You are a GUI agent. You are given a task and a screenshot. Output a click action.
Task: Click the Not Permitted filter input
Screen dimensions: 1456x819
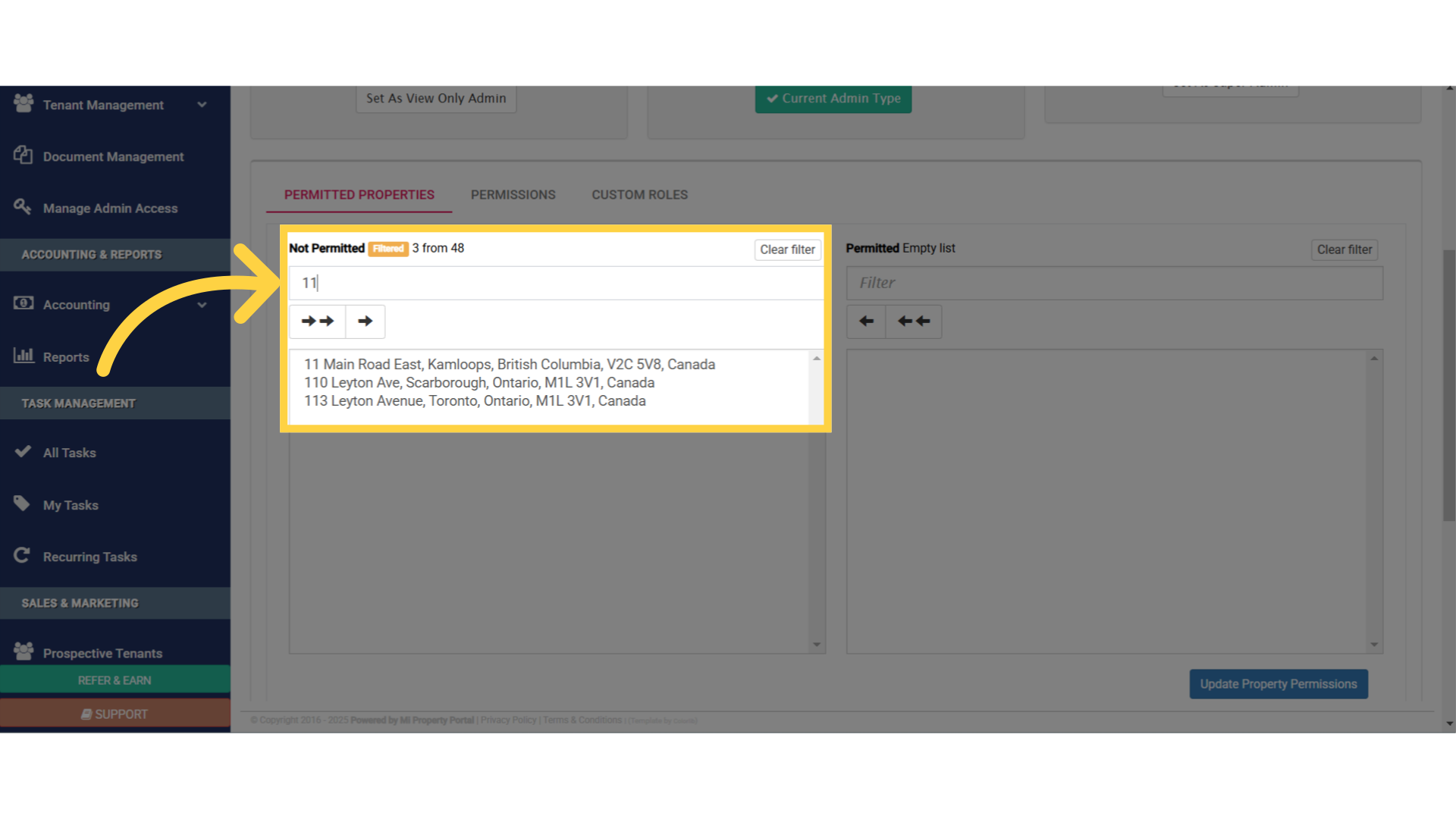tap(557, 283)
